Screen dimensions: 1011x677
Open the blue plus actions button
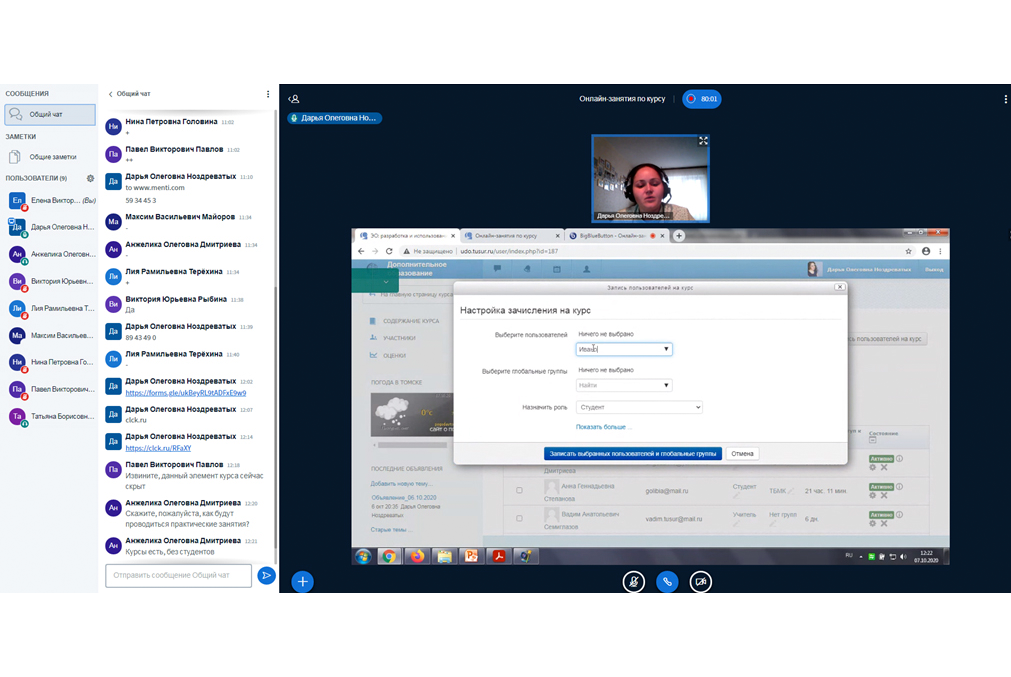[x=302, y=582]
